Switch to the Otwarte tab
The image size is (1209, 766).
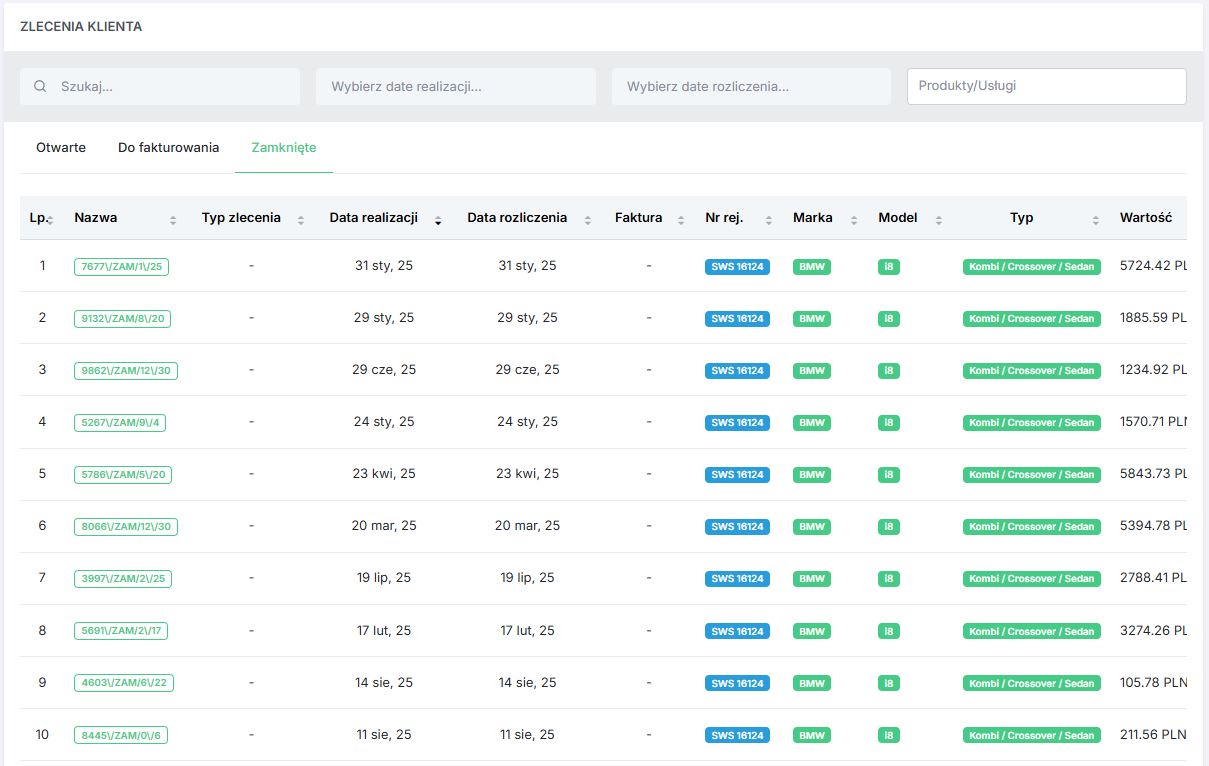click(61, 148)
